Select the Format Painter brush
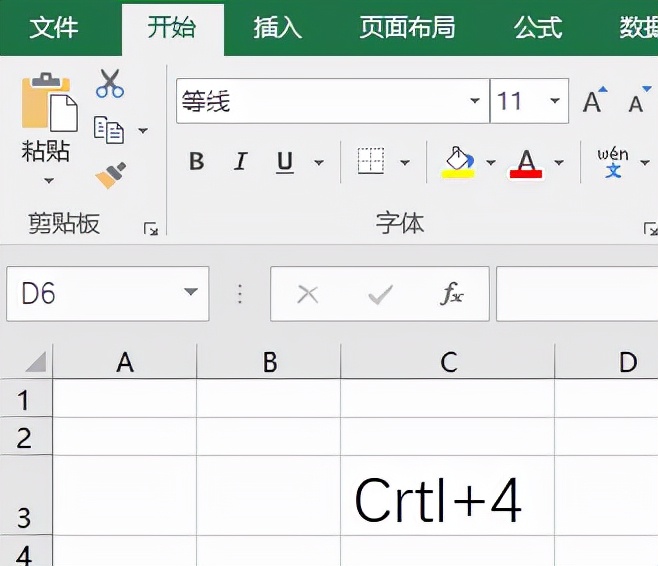 point(110,175)
